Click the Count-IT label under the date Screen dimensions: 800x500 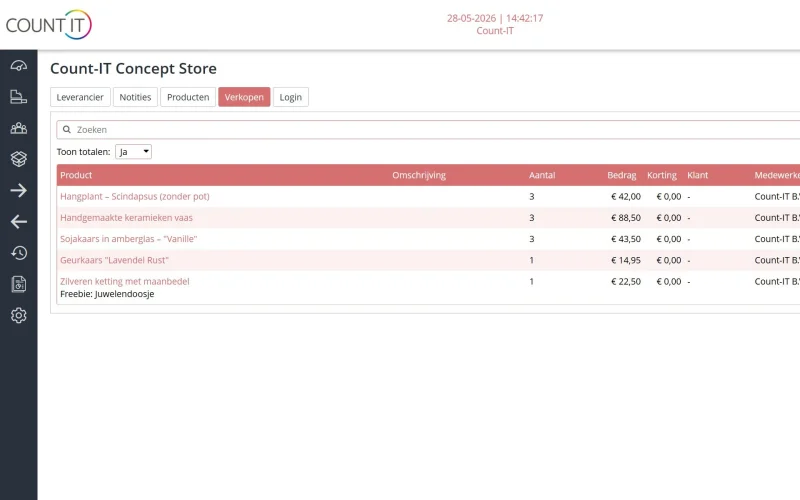point(495,31)
